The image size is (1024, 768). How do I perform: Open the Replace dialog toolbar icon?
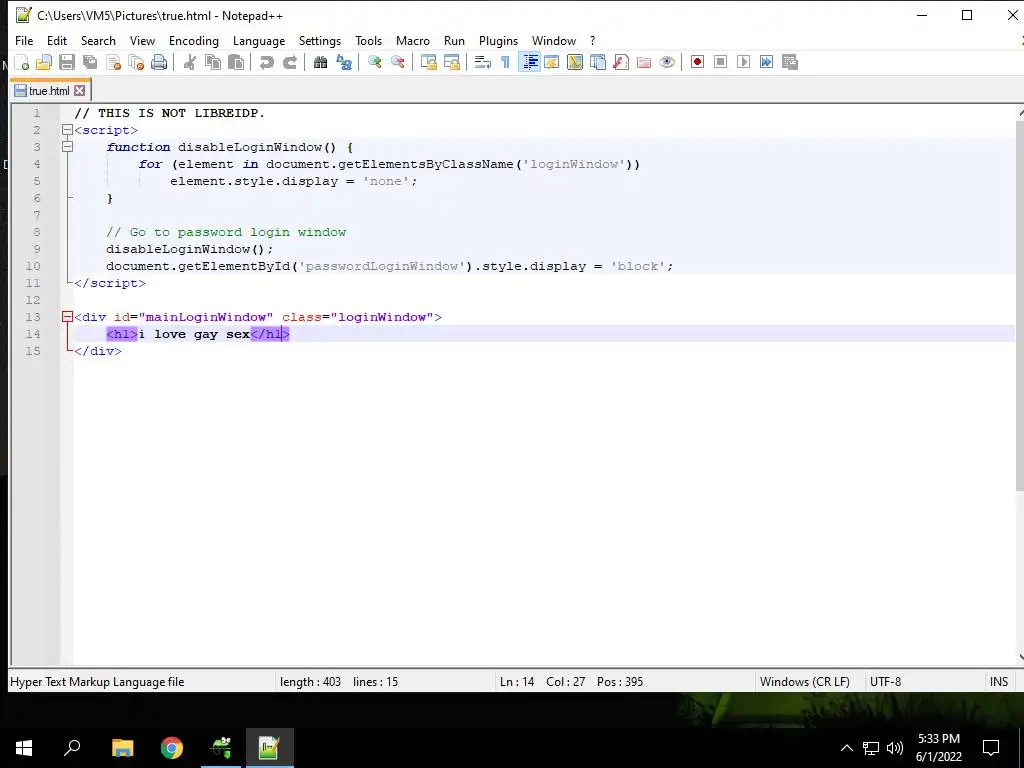[344, 62]
